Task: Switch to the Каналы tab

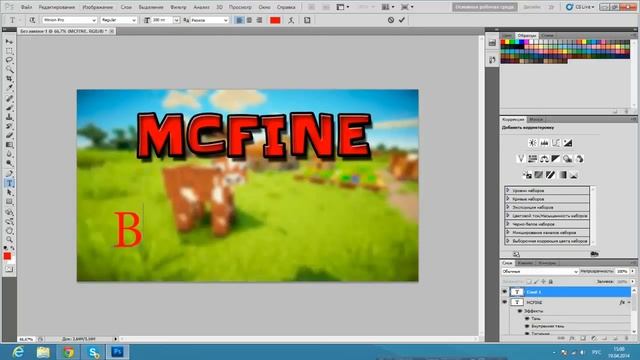Action: (525, 263)
